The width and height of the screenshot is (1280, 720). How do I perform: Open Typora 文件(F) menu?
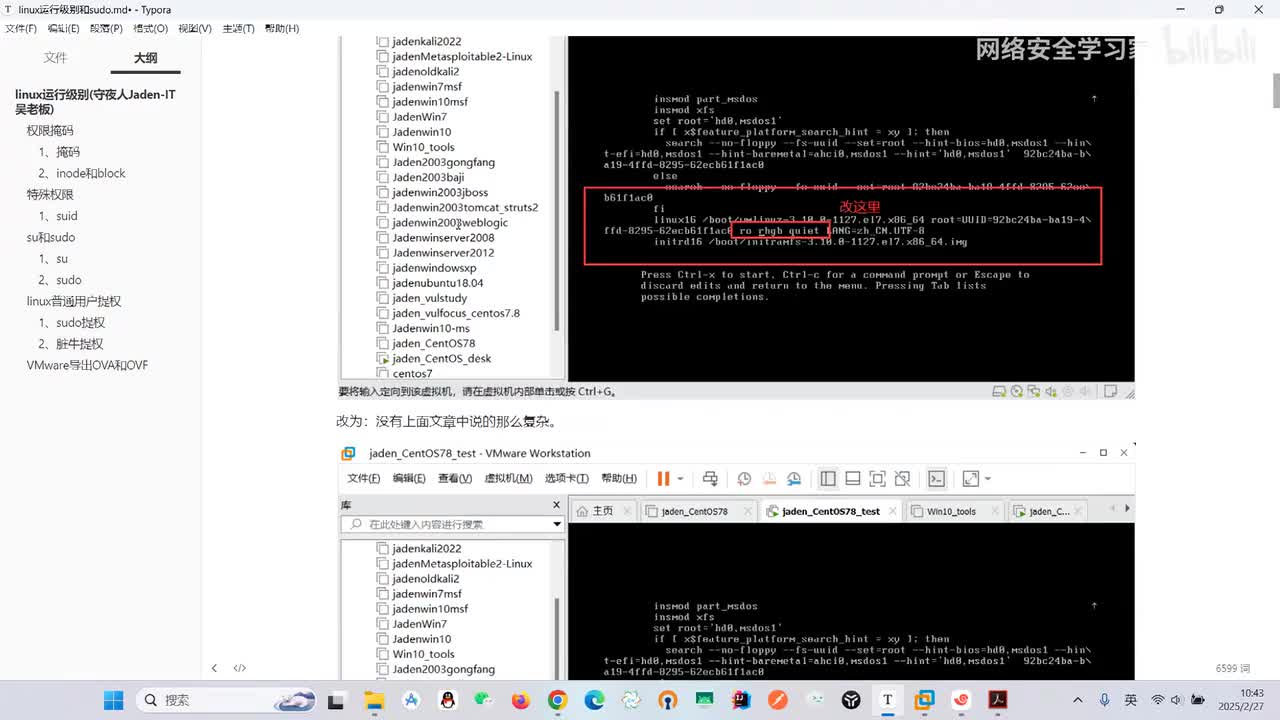pyautogui.click(x=21, y=29)
